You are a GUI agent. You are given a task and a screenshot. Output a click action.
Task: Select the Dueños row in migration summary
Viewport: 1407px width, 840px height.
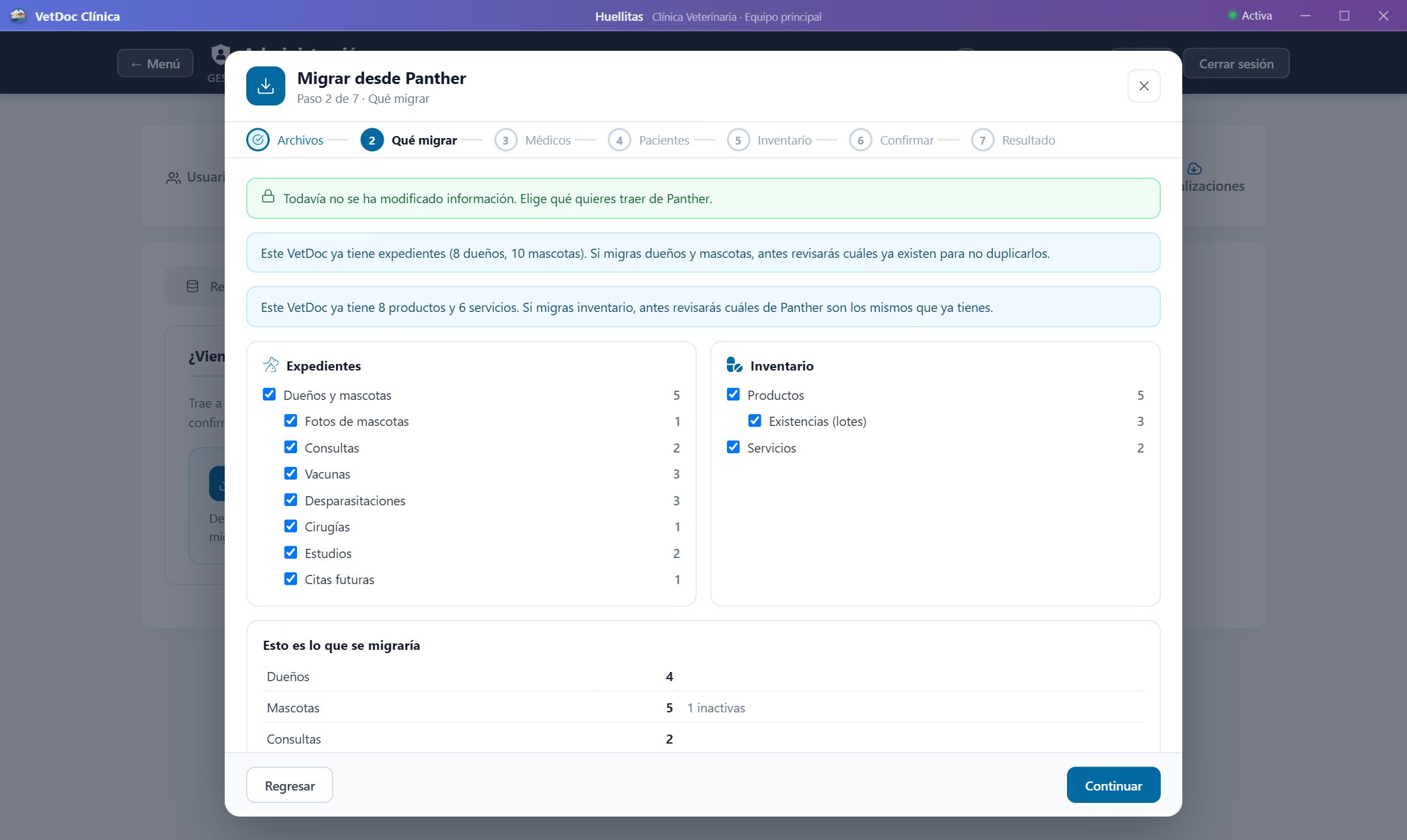[x=703, y=677]
